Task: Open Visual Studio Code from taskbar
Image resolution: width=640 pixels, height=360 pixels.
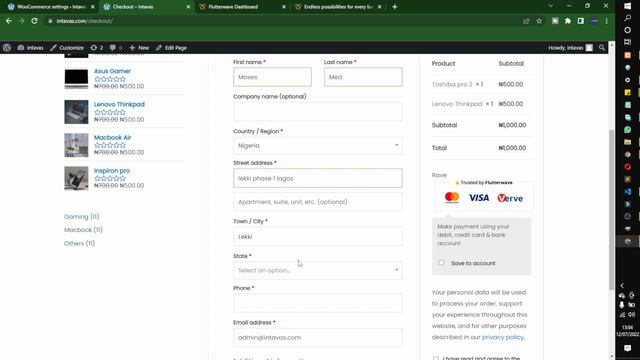Action: tap(628, 191)
